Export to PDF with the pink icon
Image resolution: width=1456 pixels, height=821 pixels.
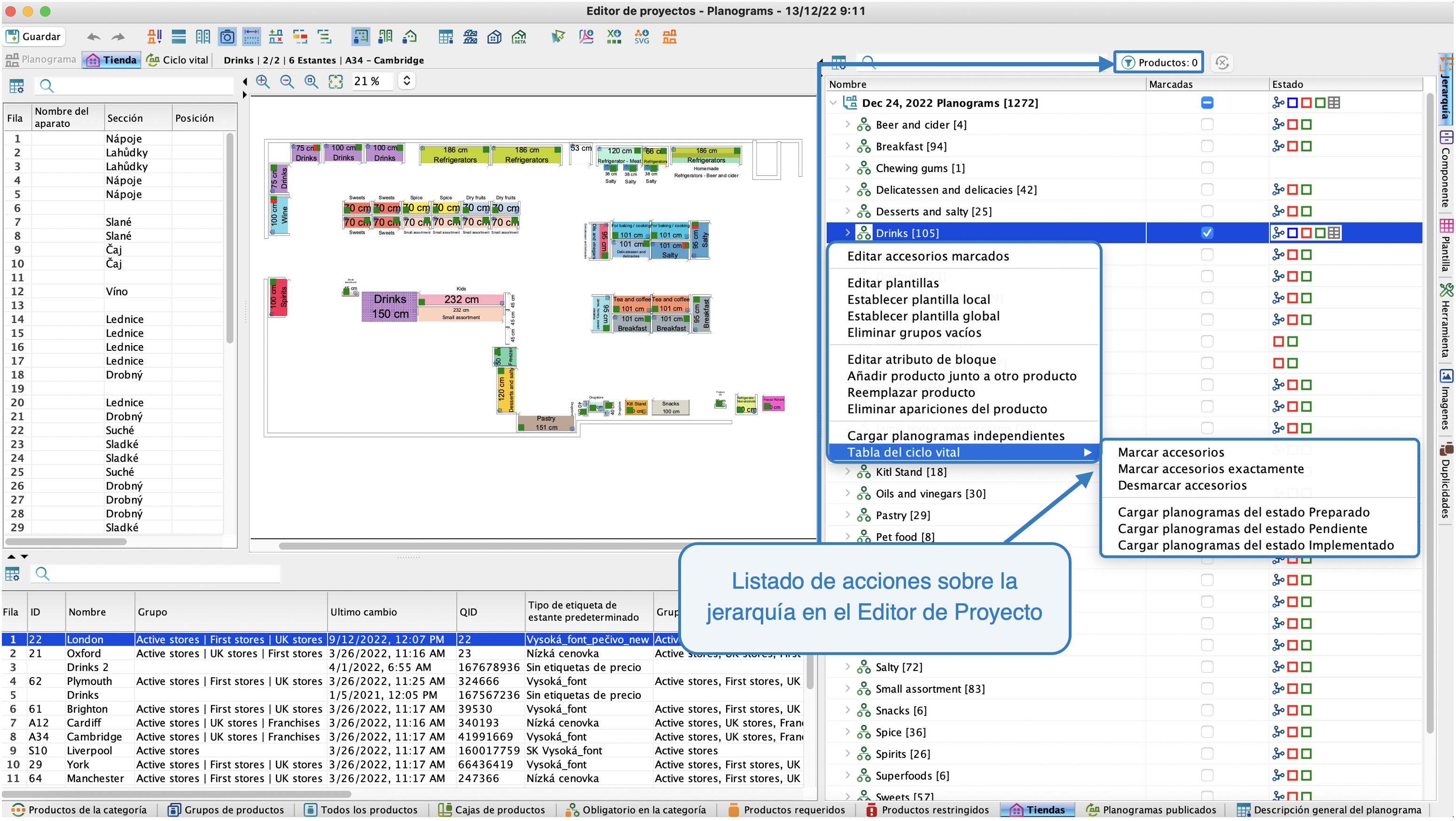point(586,37)
